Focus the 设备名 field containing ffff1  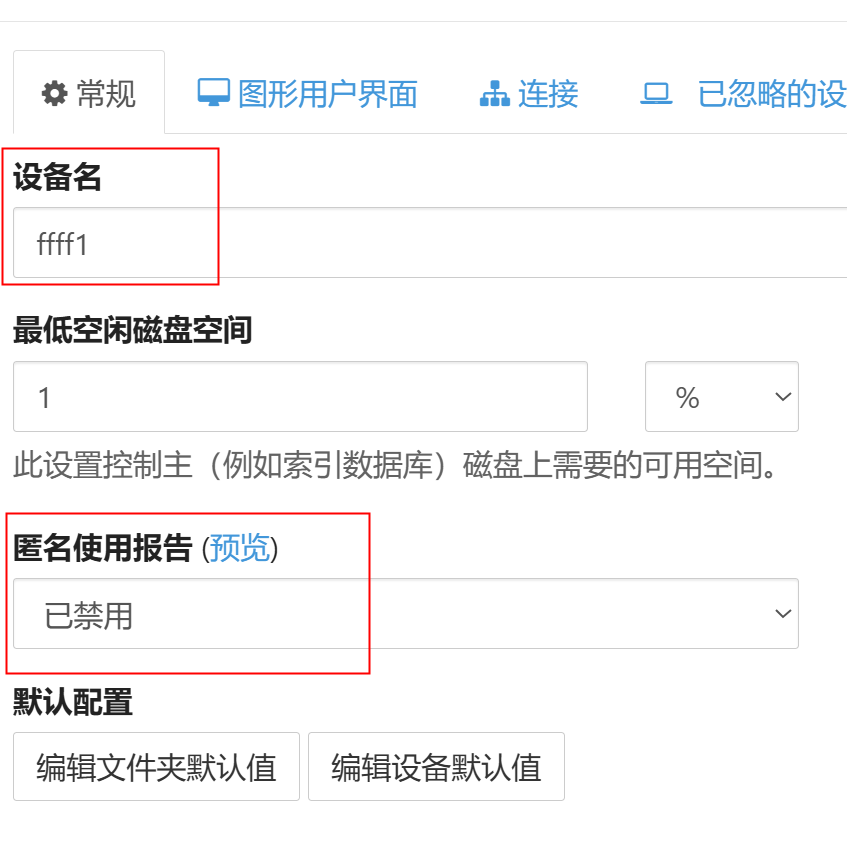coord(430,243)
